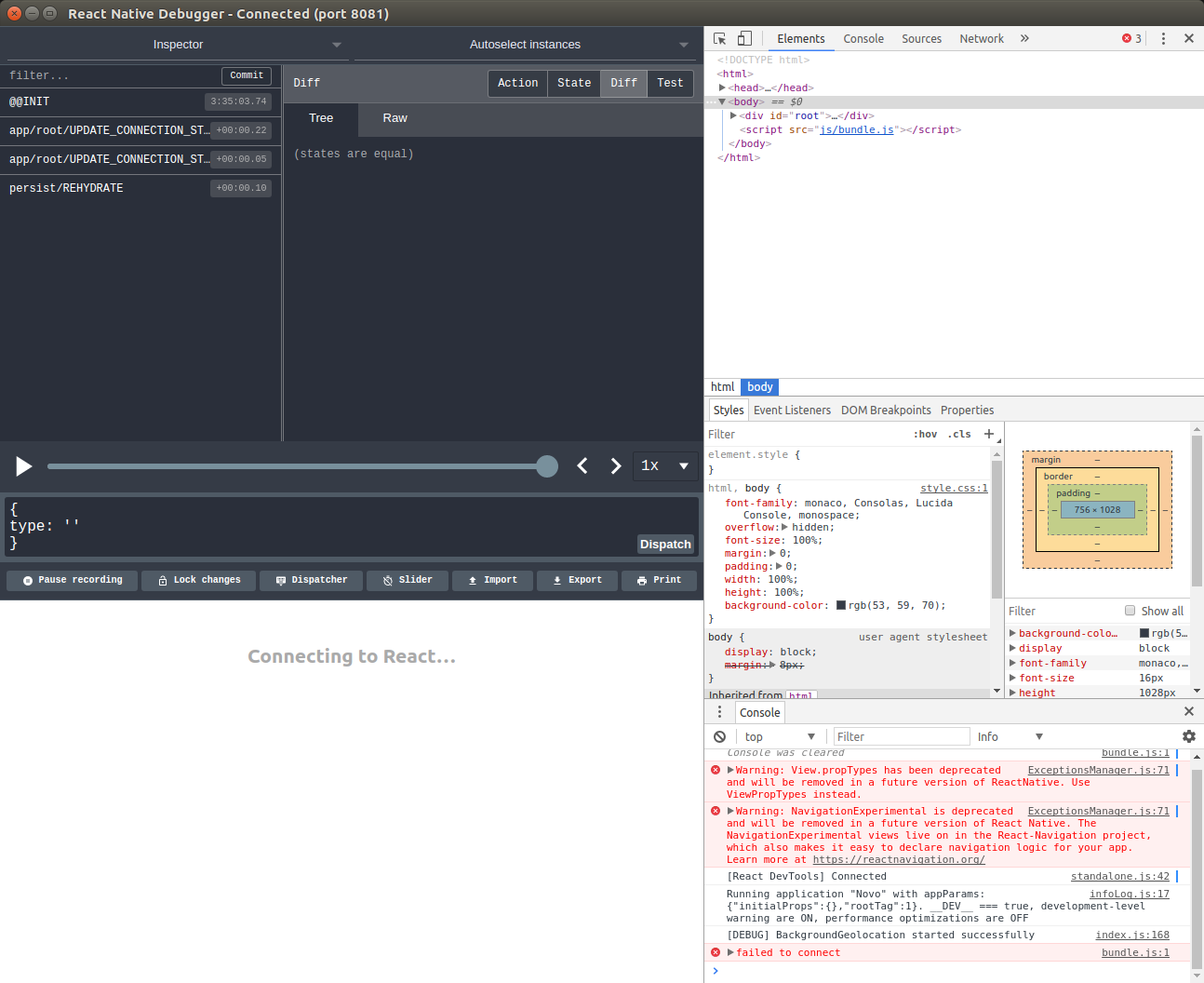The image size is (1204, 983).
Task: Expand the head element node
Action: coord(722,88)
